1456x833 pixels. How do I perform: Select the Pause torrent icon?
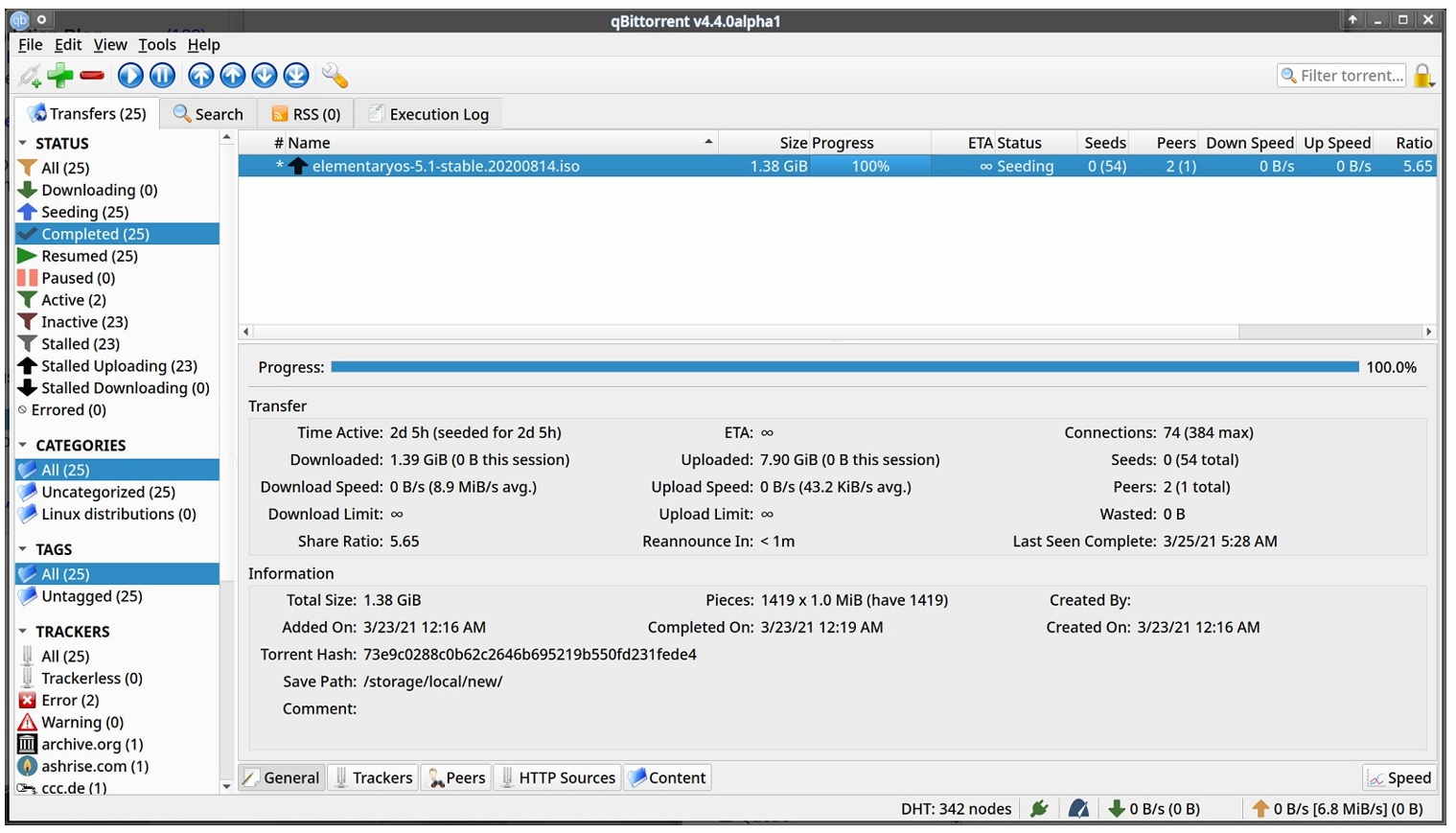click(x=162, y=75)
